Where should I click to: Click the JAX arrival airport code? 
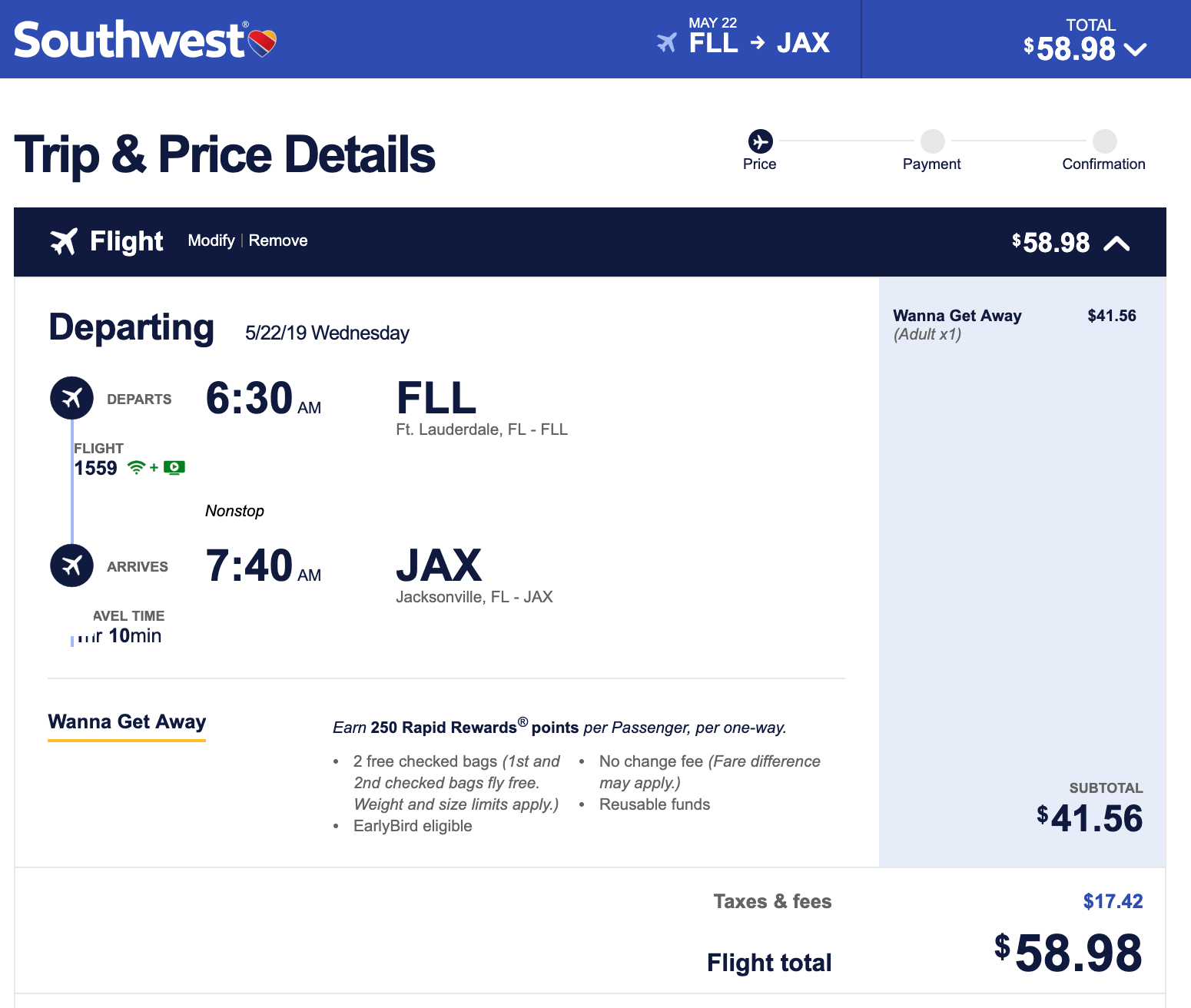(439, 565)
